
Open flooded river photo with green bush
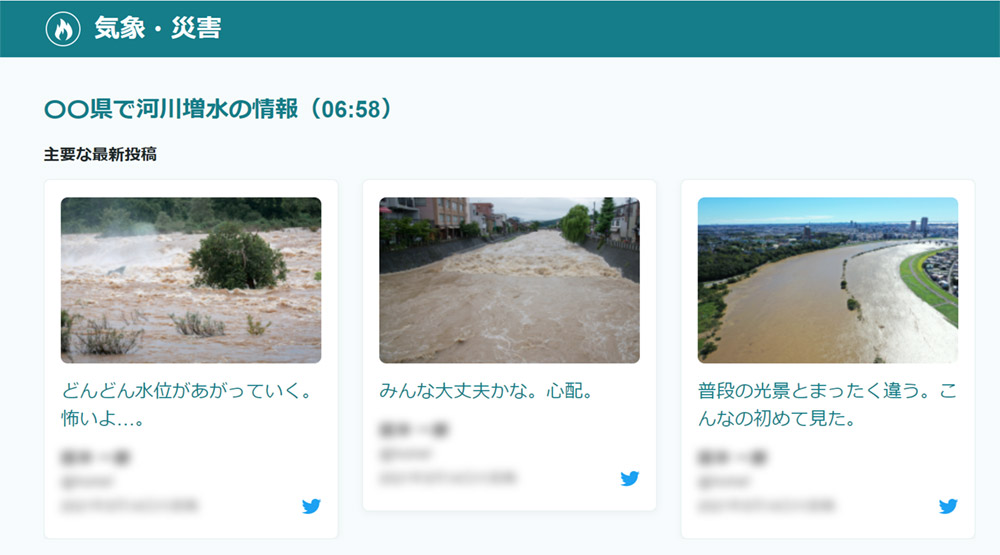[x=191, y=280]
